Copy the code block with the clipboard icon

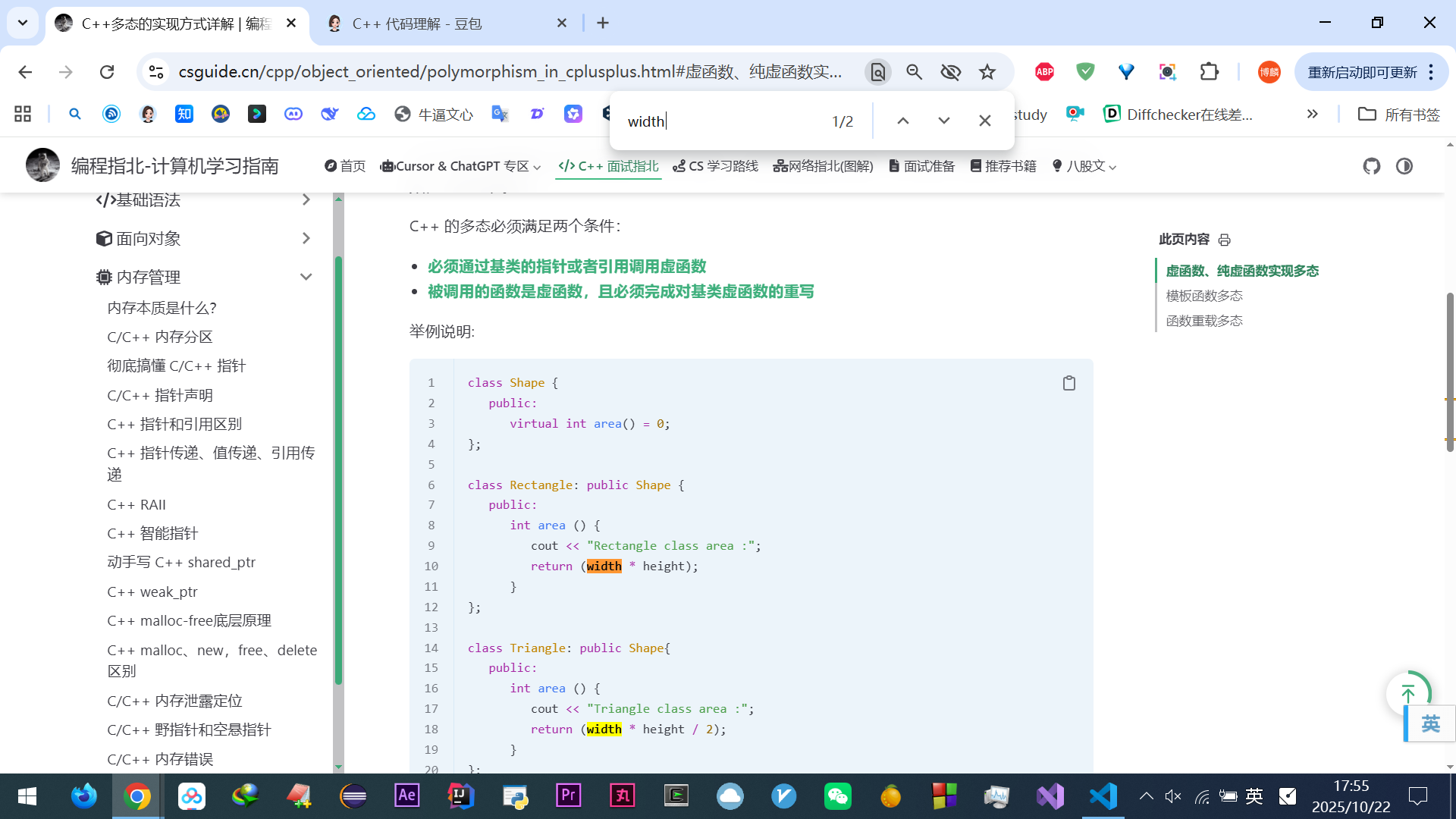pos(1069,383)
